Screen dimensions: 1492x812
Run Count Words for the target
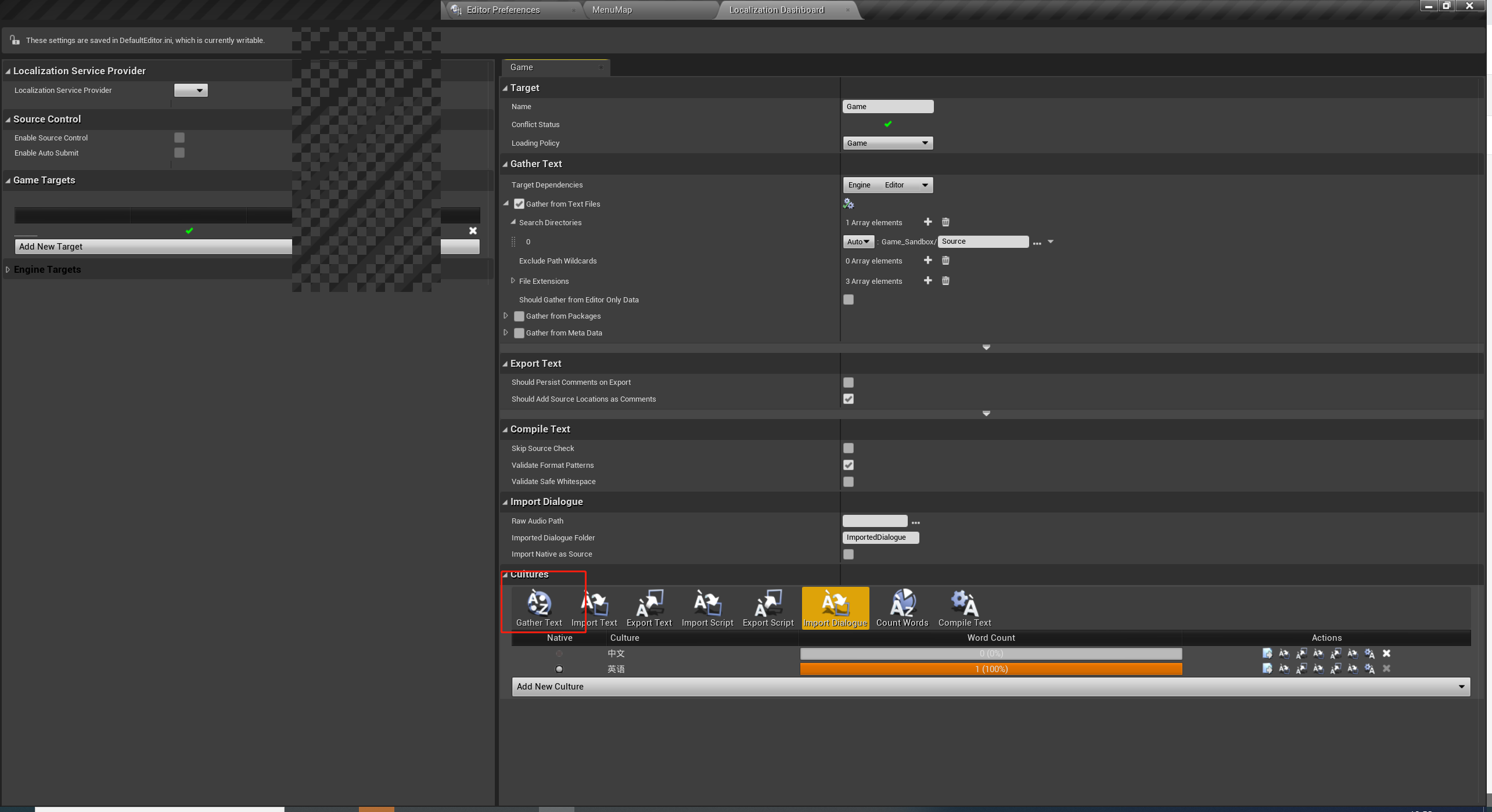(901, 607)
